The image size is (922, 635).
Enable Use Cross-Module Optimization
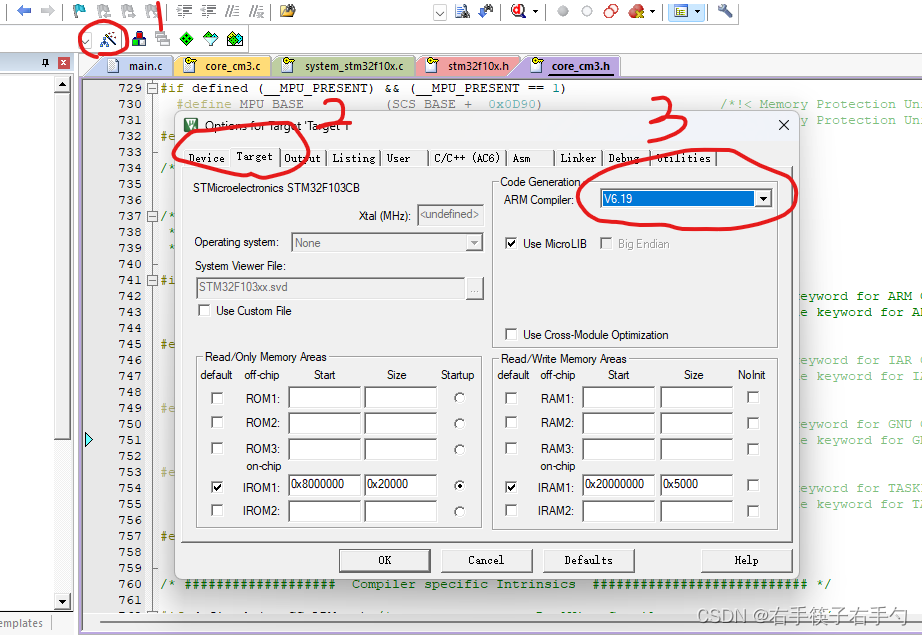[x=511, y=335]
